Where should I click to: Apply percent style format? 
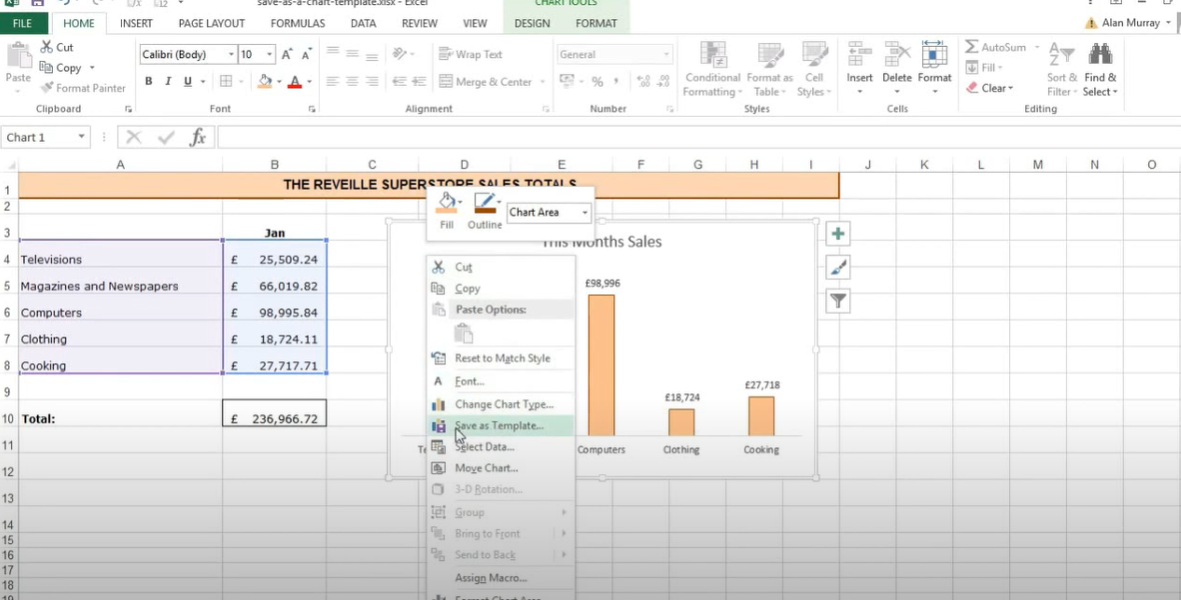[597, 81]
